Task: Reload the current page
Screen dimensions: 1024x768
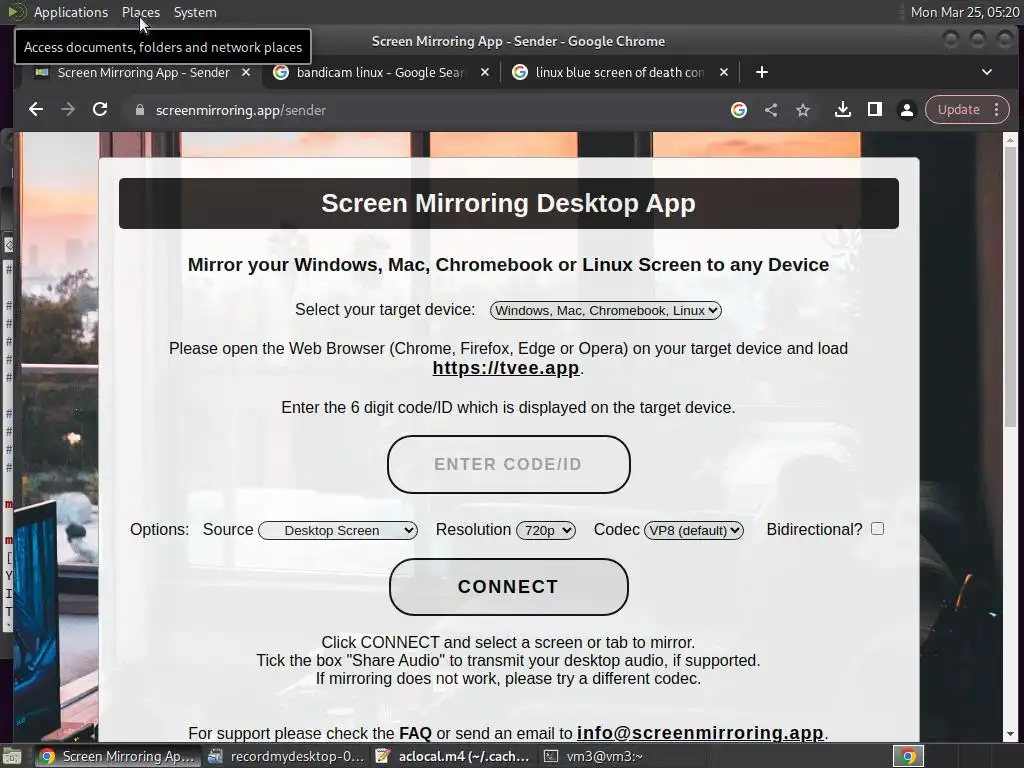Action: pos(100,110)
